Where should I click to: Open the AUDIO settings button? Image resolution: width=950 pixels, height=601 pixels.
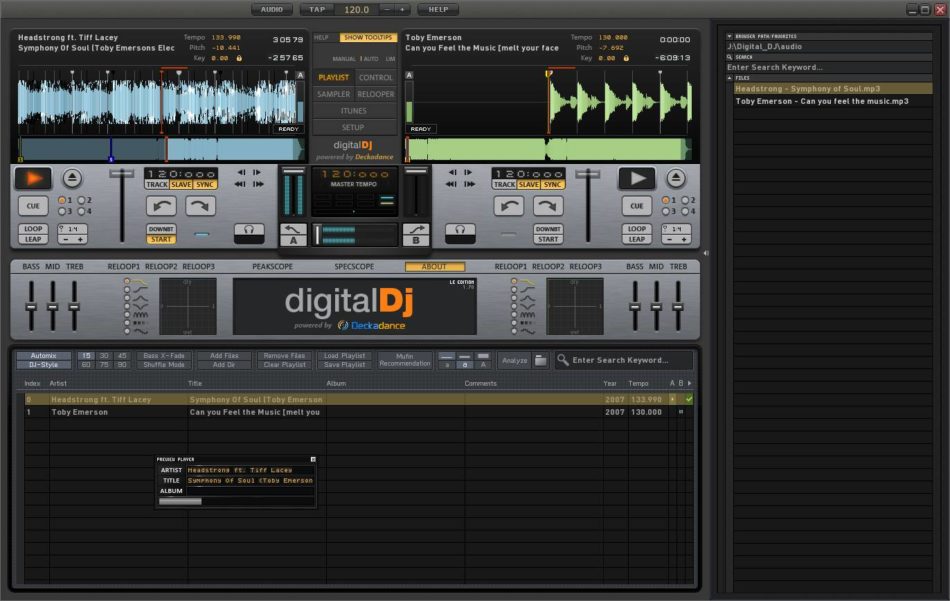point(271,10)
